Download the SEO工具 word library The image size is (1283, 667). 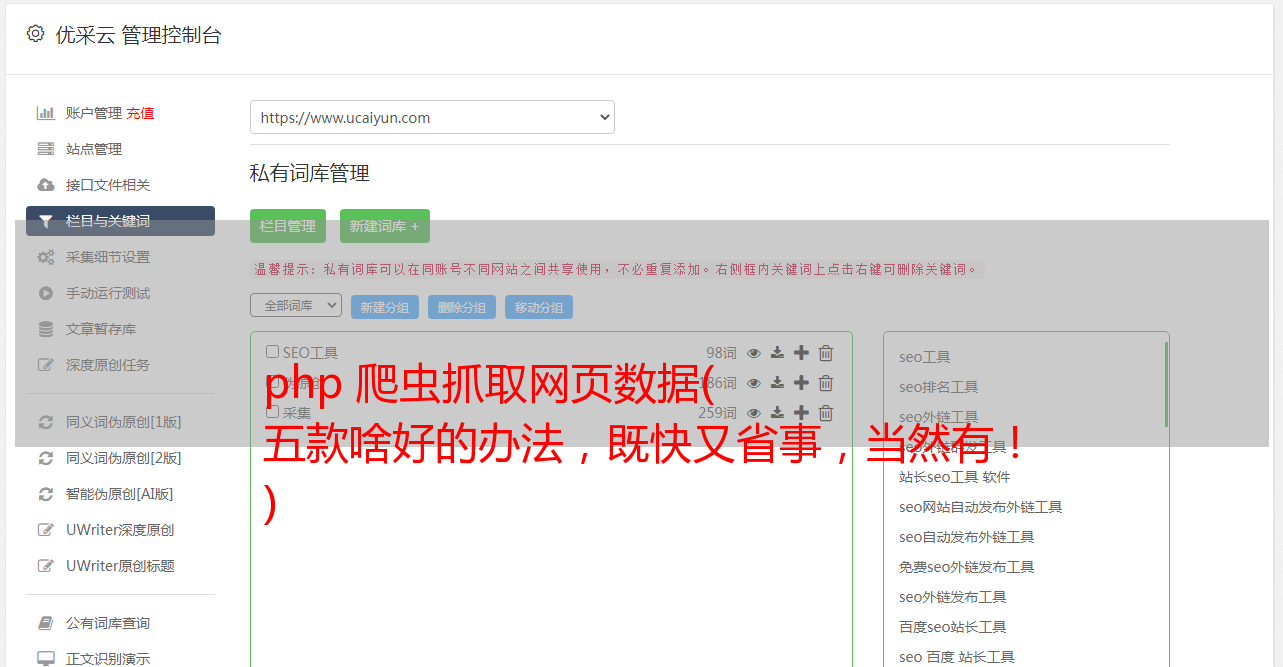point(777,353)
